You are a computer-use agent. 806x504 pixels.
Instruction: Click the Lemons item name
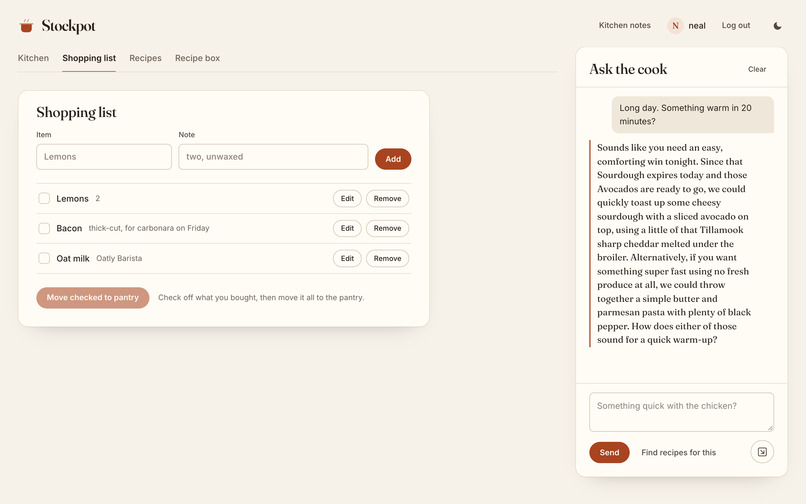coord(72,199)
